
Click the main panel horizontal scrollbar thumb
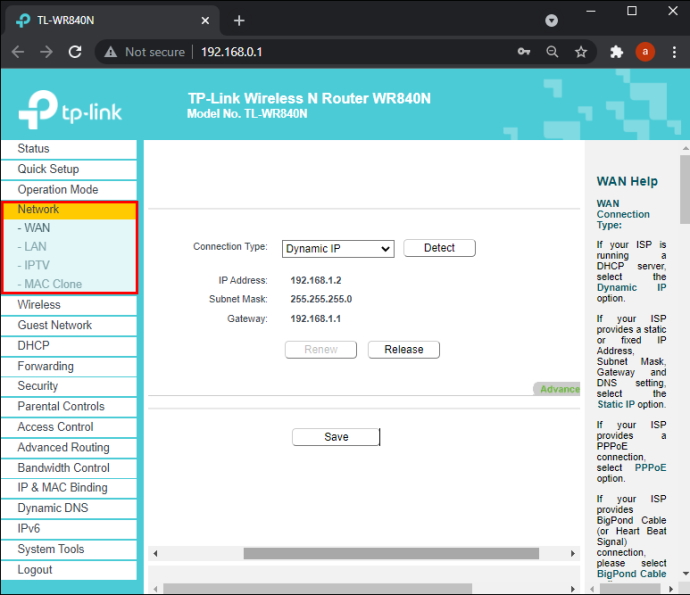(391, 554)
